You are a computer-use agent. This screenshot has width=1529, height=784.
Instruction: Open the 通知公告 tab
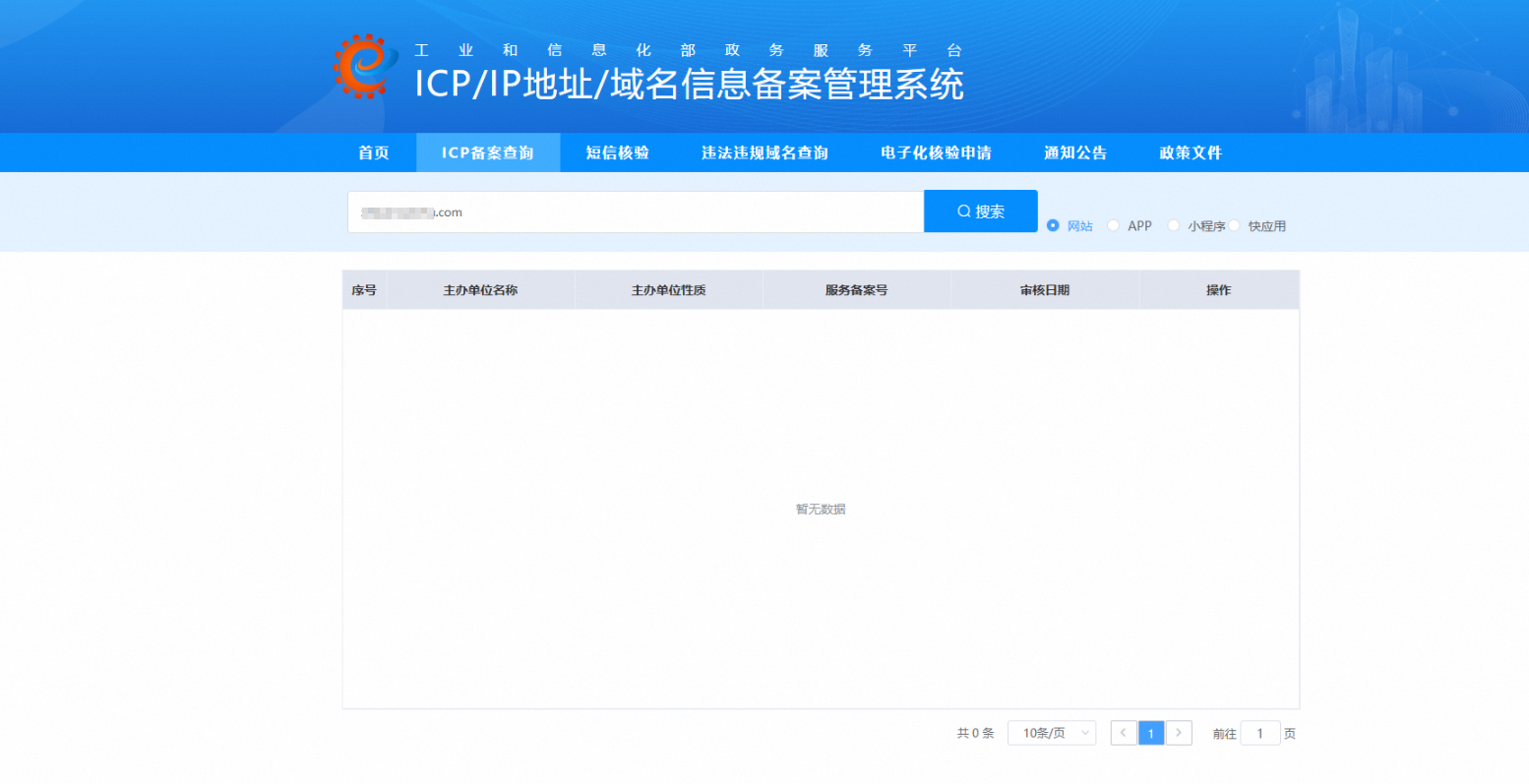pos(1075,152)
